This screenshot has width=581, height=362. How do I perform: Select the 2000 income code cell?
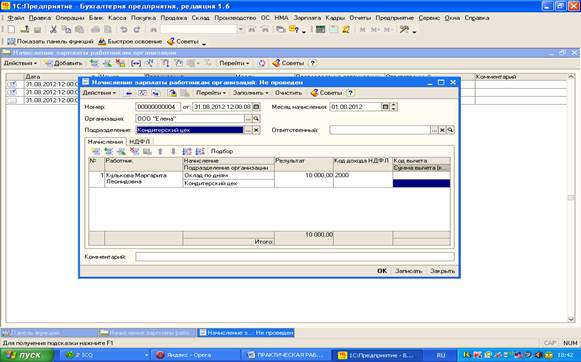363,179
